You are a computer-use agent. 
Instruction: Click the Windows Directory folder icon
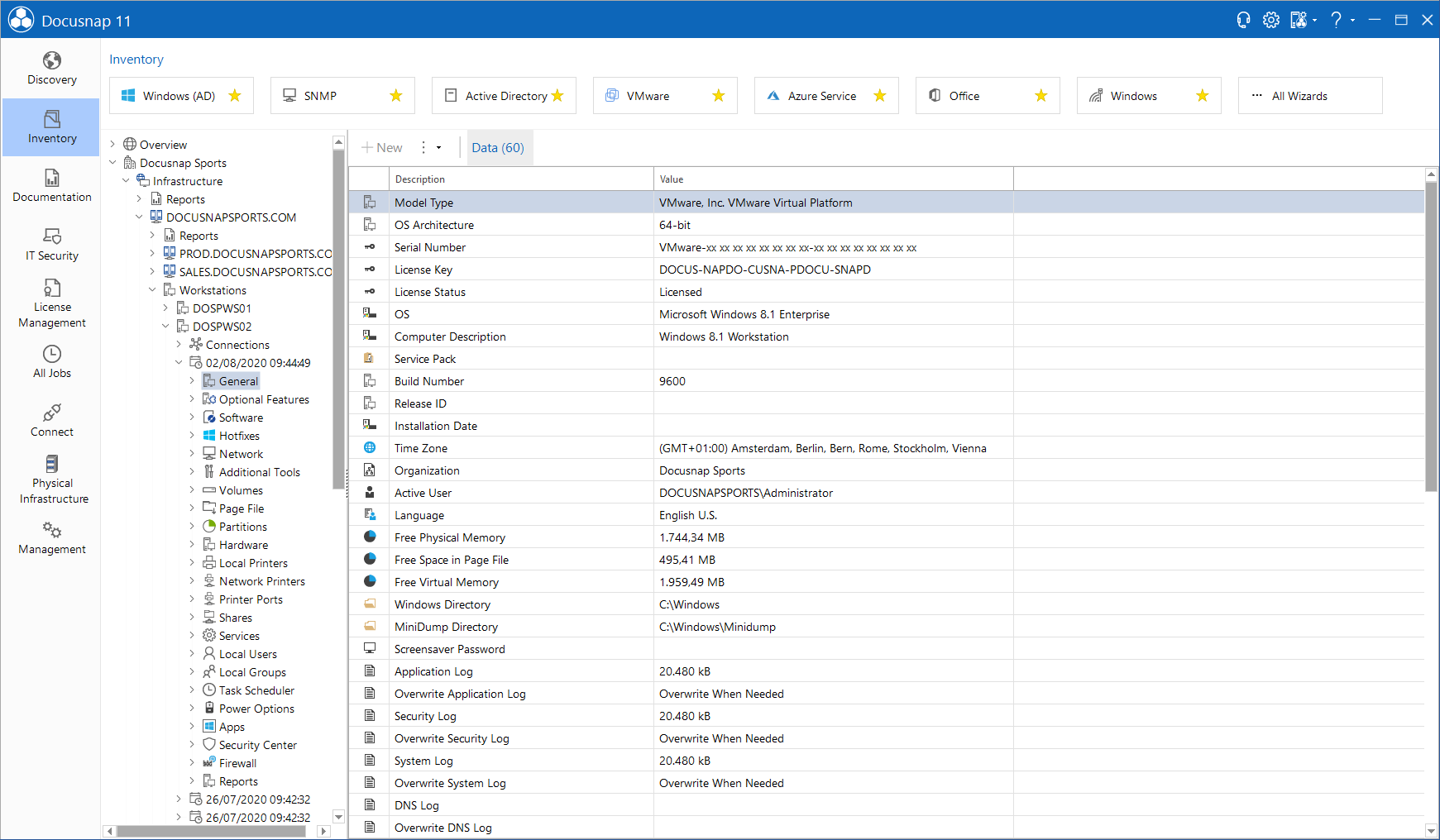[370, 604]
